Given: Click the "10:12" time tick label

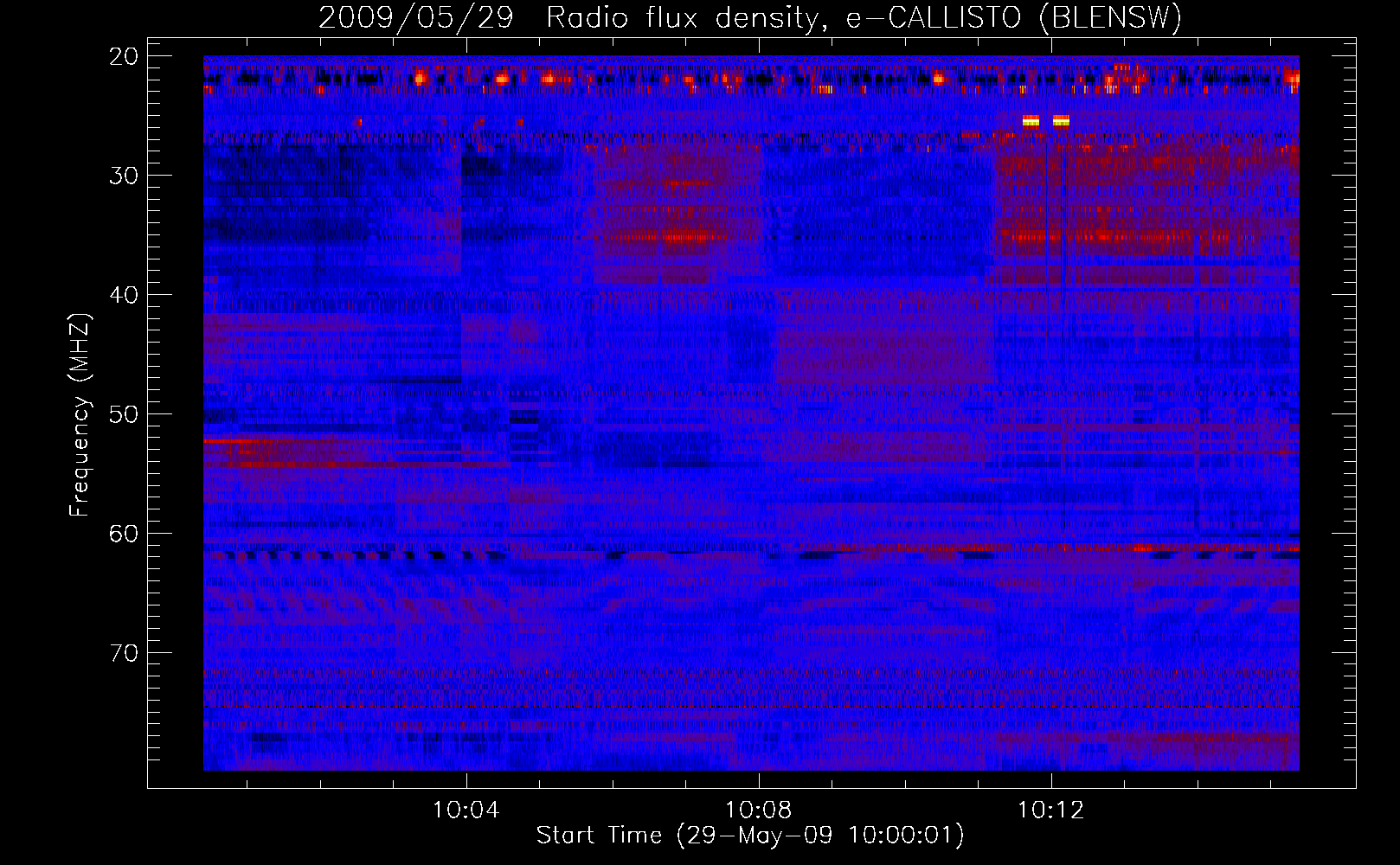Looking at the screenshot, I should tap(1050, 811).
